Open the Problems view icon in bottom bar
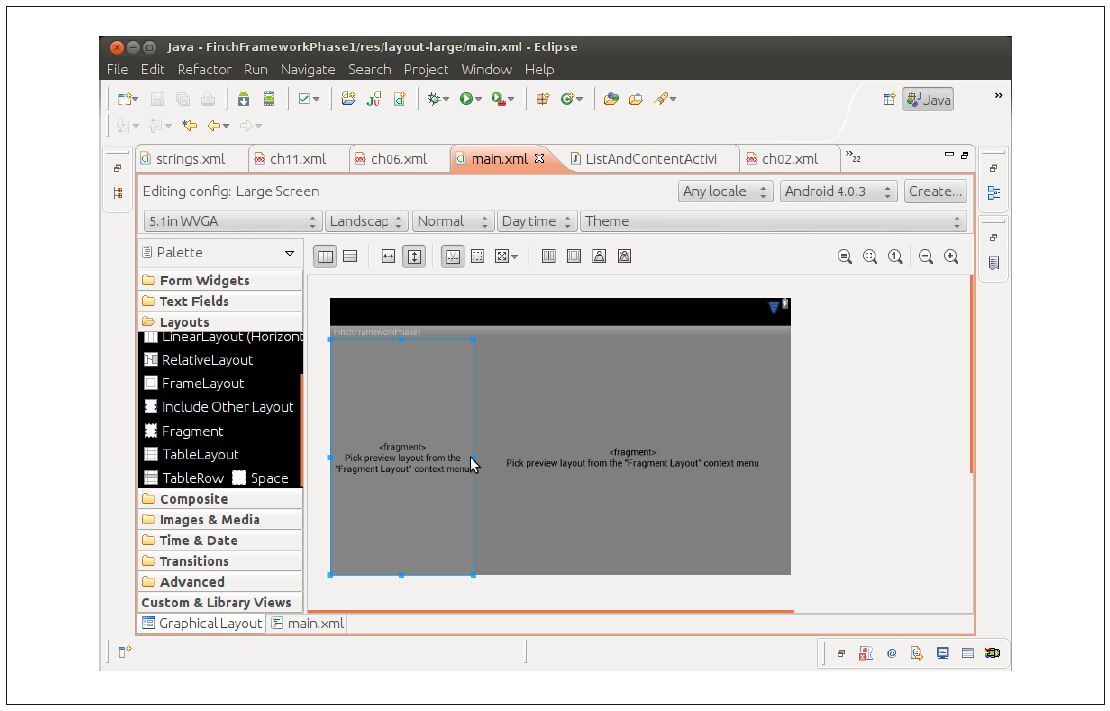The height and width of the screenshot is (711, 1110). (x=865, y=654)
